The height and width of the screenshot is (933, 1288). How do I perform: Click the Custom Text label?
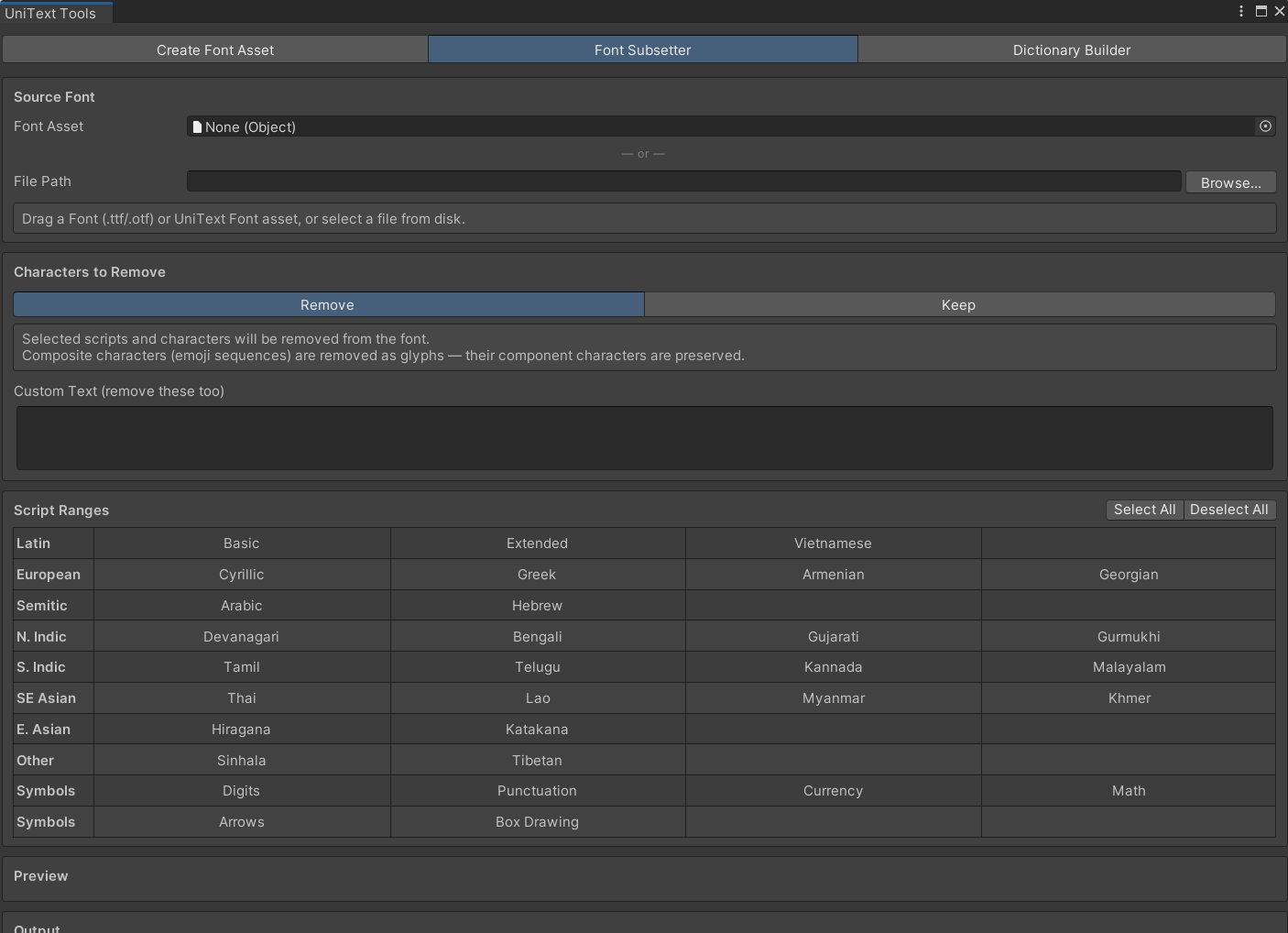click(119, 391)
